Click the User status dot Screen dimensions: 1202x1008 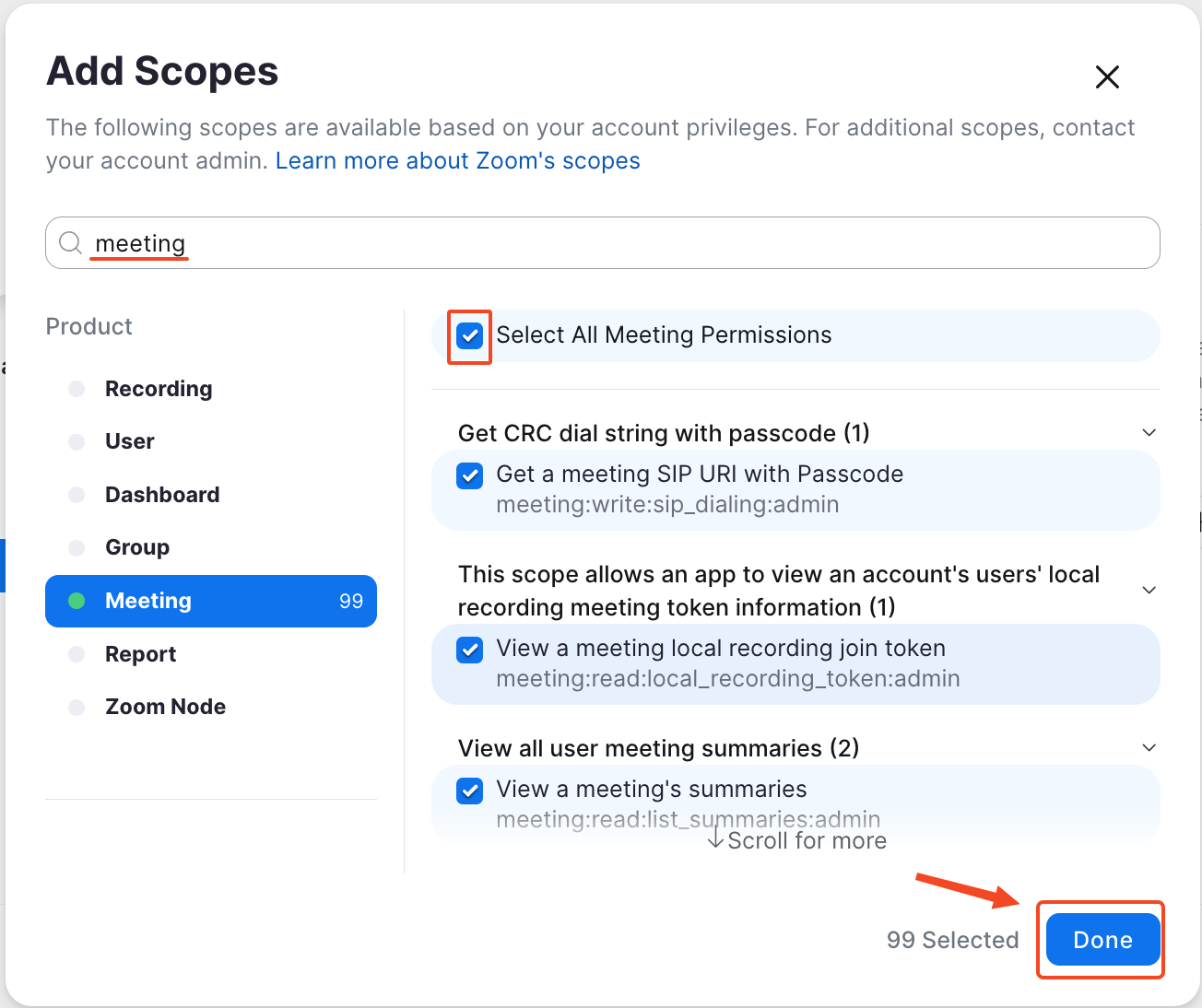point(77,441)
